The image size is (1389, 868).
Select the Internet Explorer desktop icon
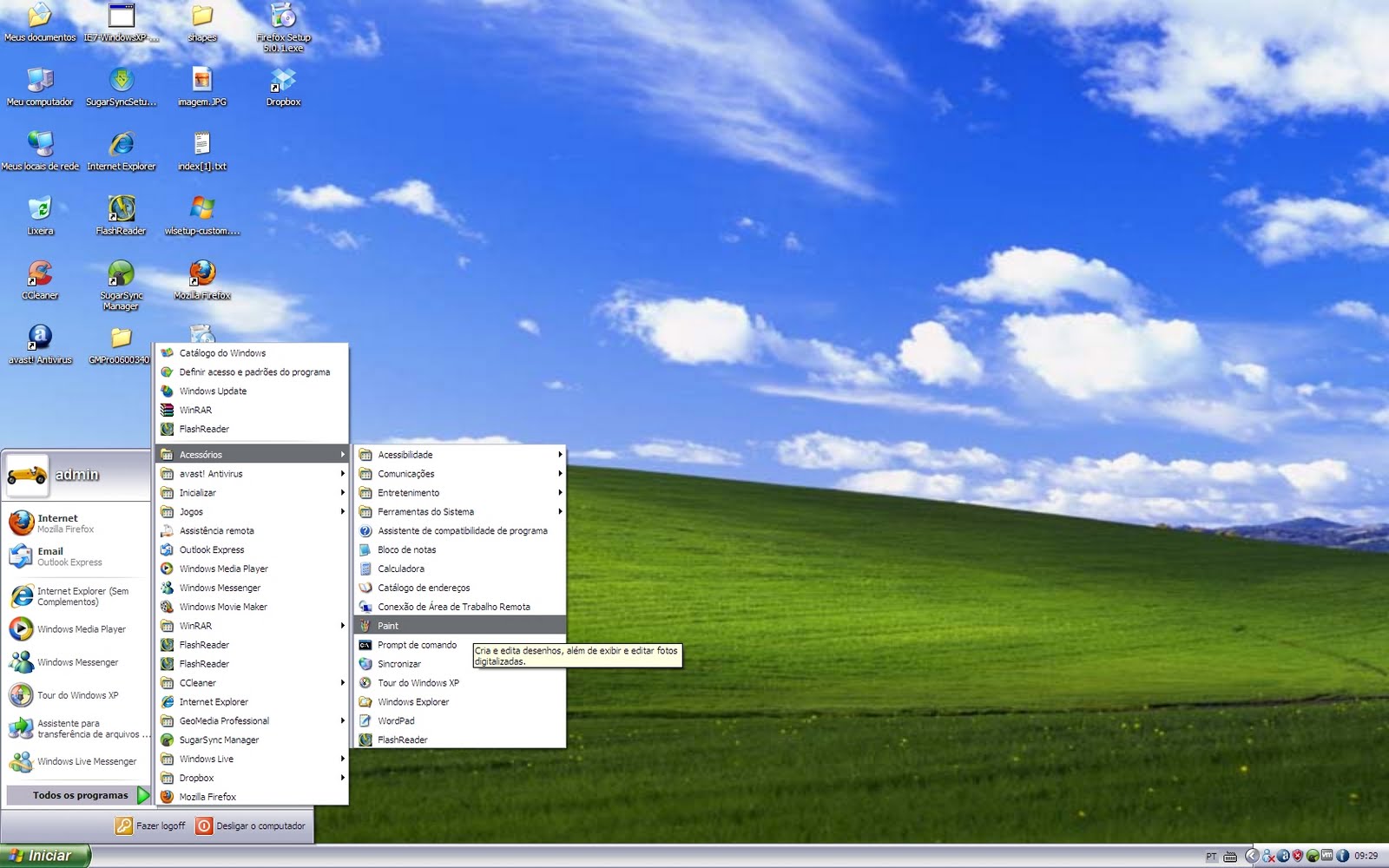pyautogui.click(x=122, y=152)
